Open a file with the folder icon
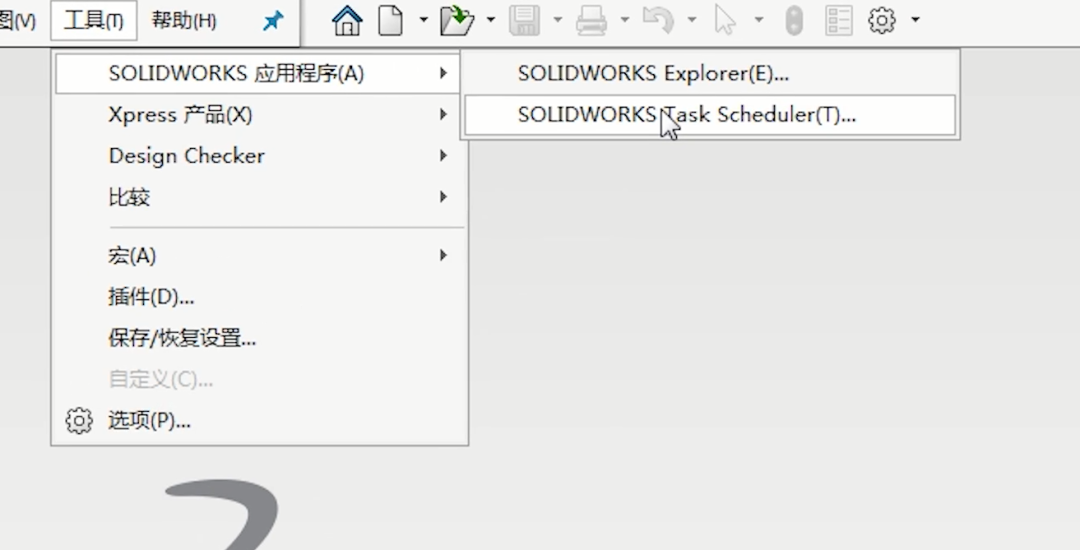This screenshot has width=1080, height=550. [457, 21]
